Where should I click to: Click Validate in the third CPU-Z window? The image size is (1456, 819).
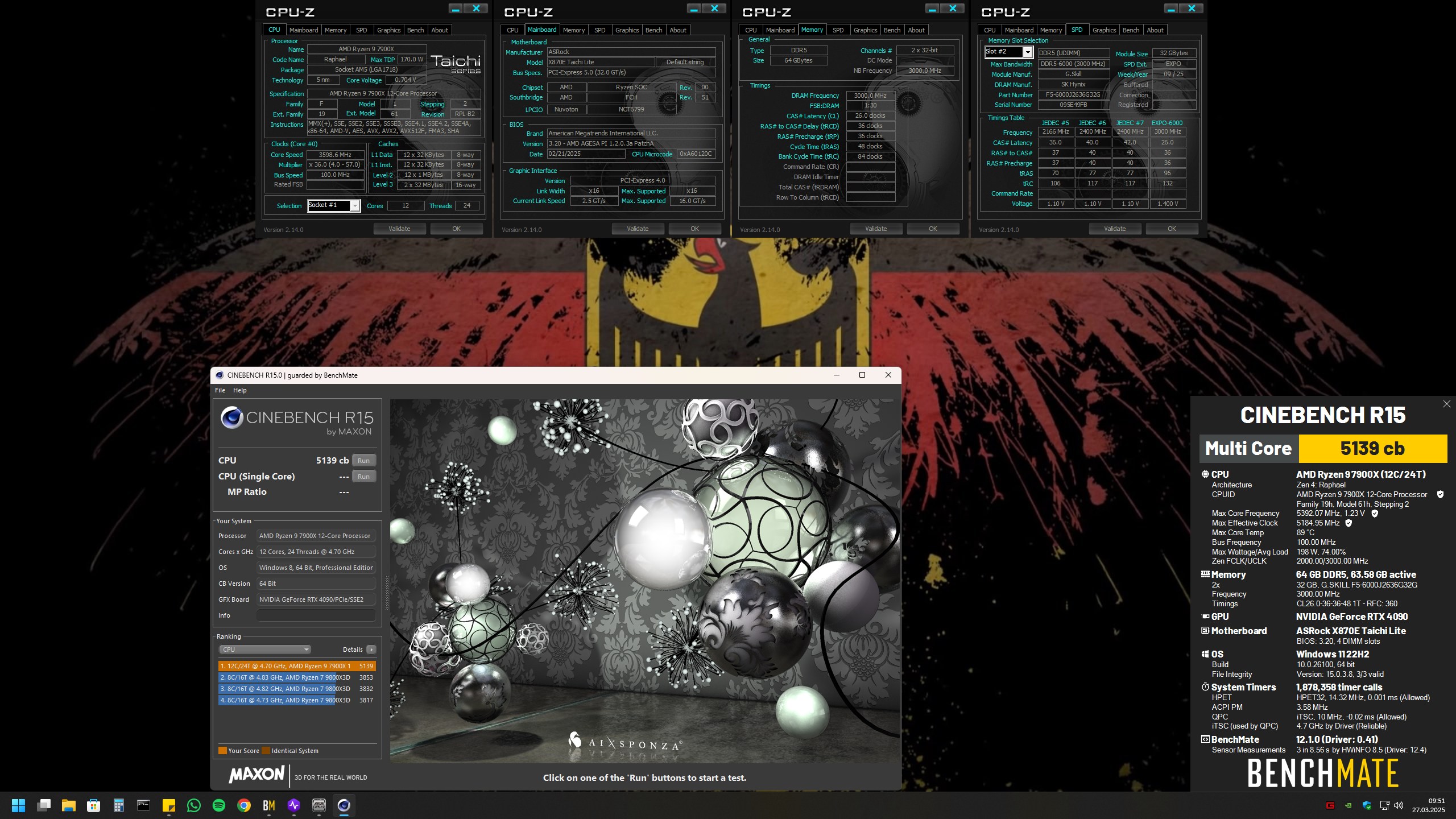876,229
